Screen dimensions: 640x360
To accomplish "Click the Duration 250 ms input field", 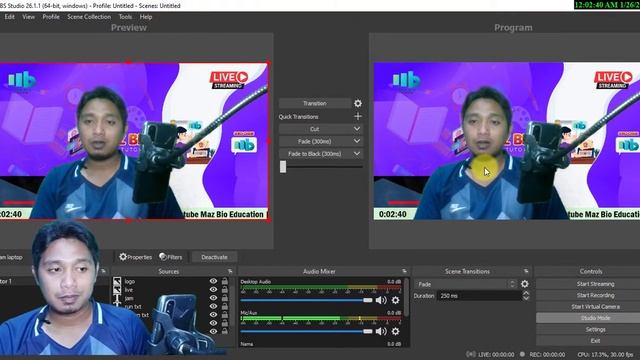I will coord(479,296).
